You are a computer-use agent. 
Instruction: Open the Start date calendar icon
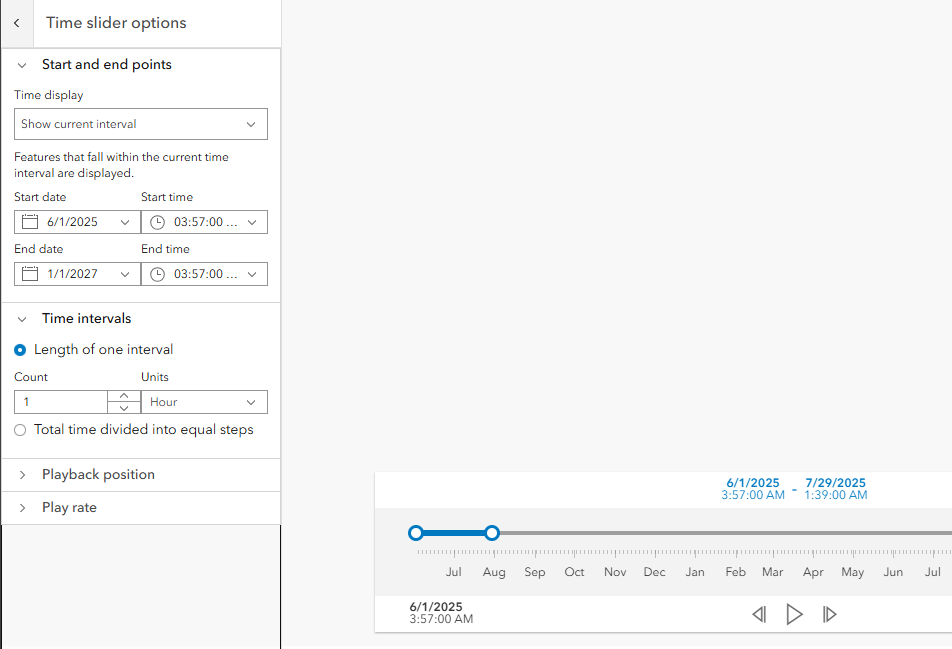point(30,222)
